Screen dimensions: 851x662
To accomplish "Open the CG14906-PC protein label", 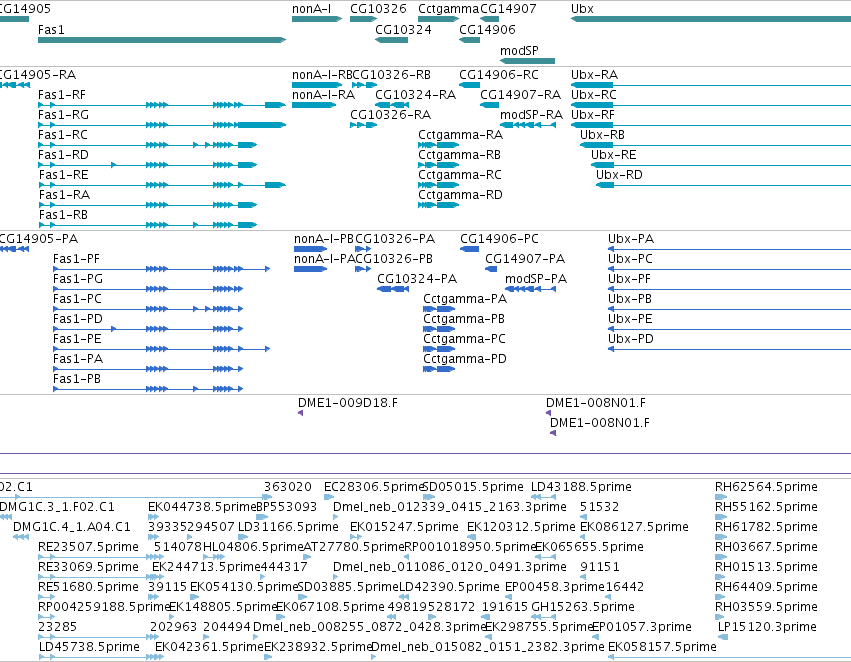I will pos(499,239).
